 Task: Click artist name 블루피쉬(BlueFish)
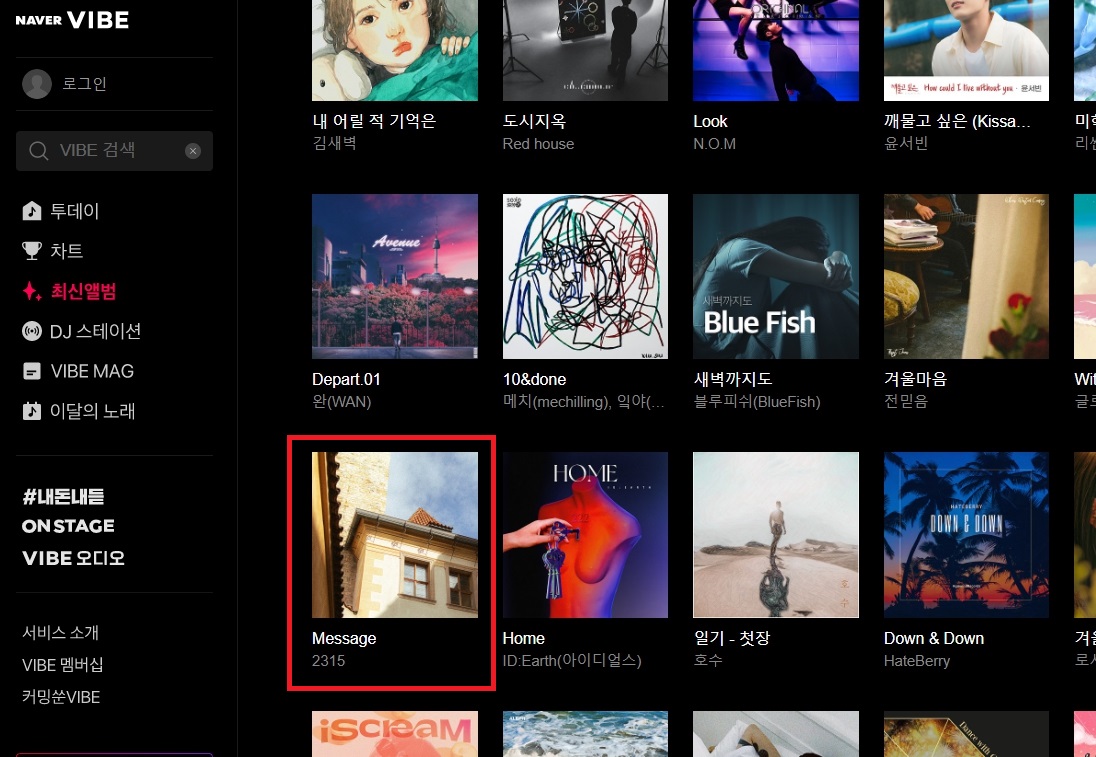pos(757,402)
